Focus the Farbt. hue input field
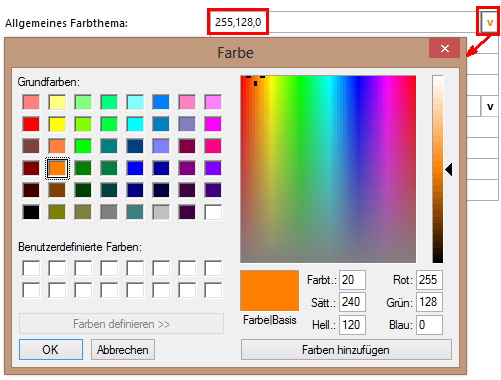 click(x=352, y=280)
